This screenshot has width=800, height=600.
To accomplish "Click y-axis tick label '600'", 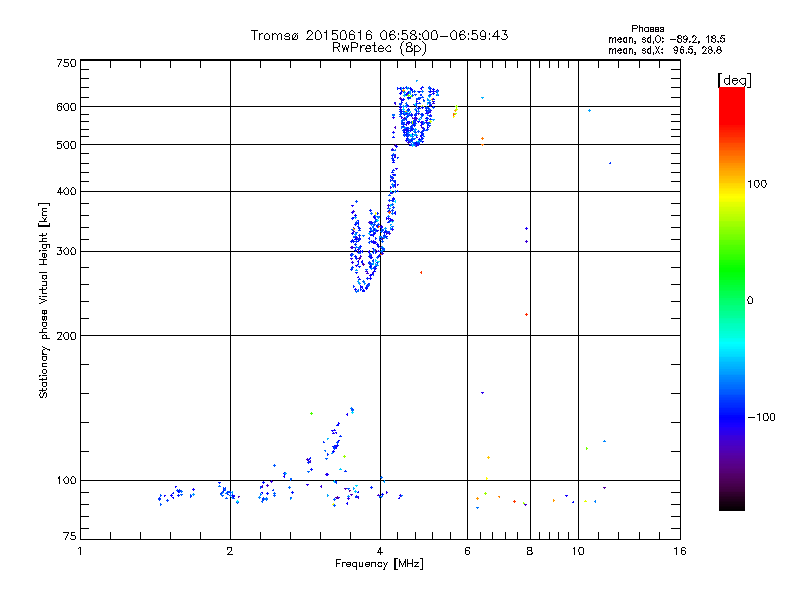I will [66, 107].
